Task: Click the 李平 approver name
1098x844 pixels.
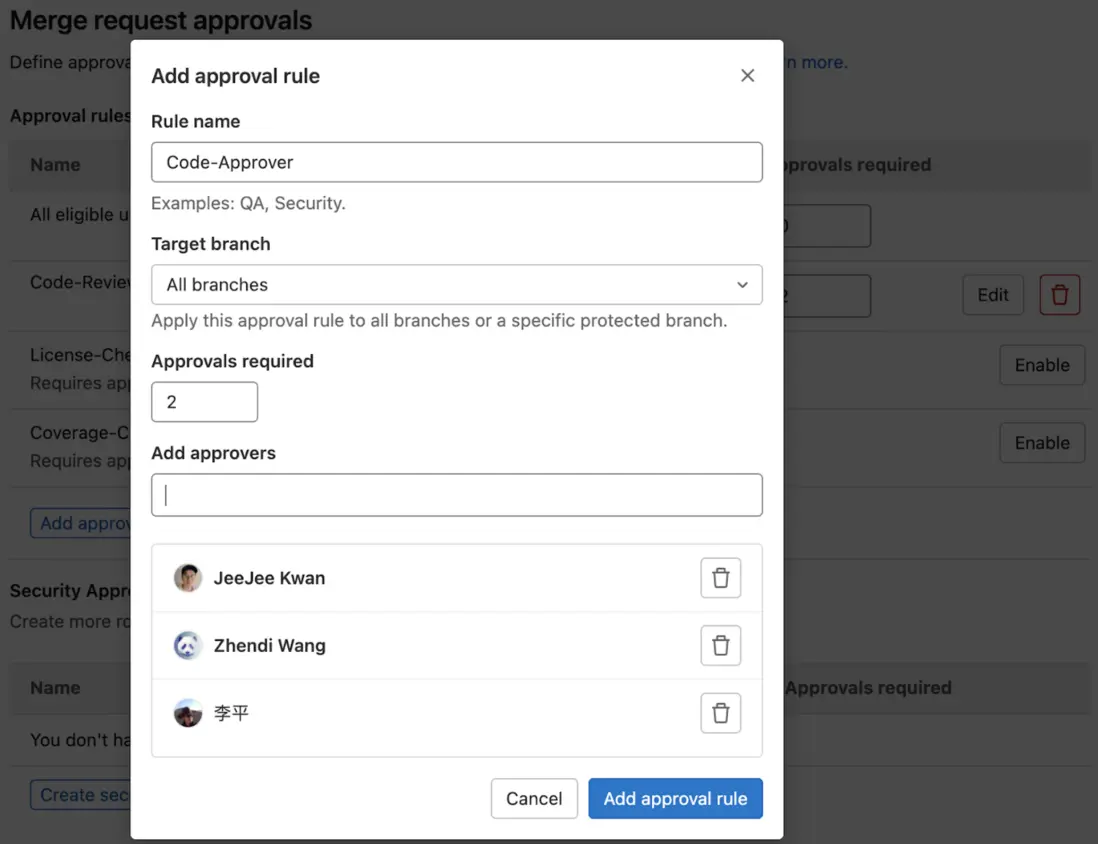Action: click(231, 714)
